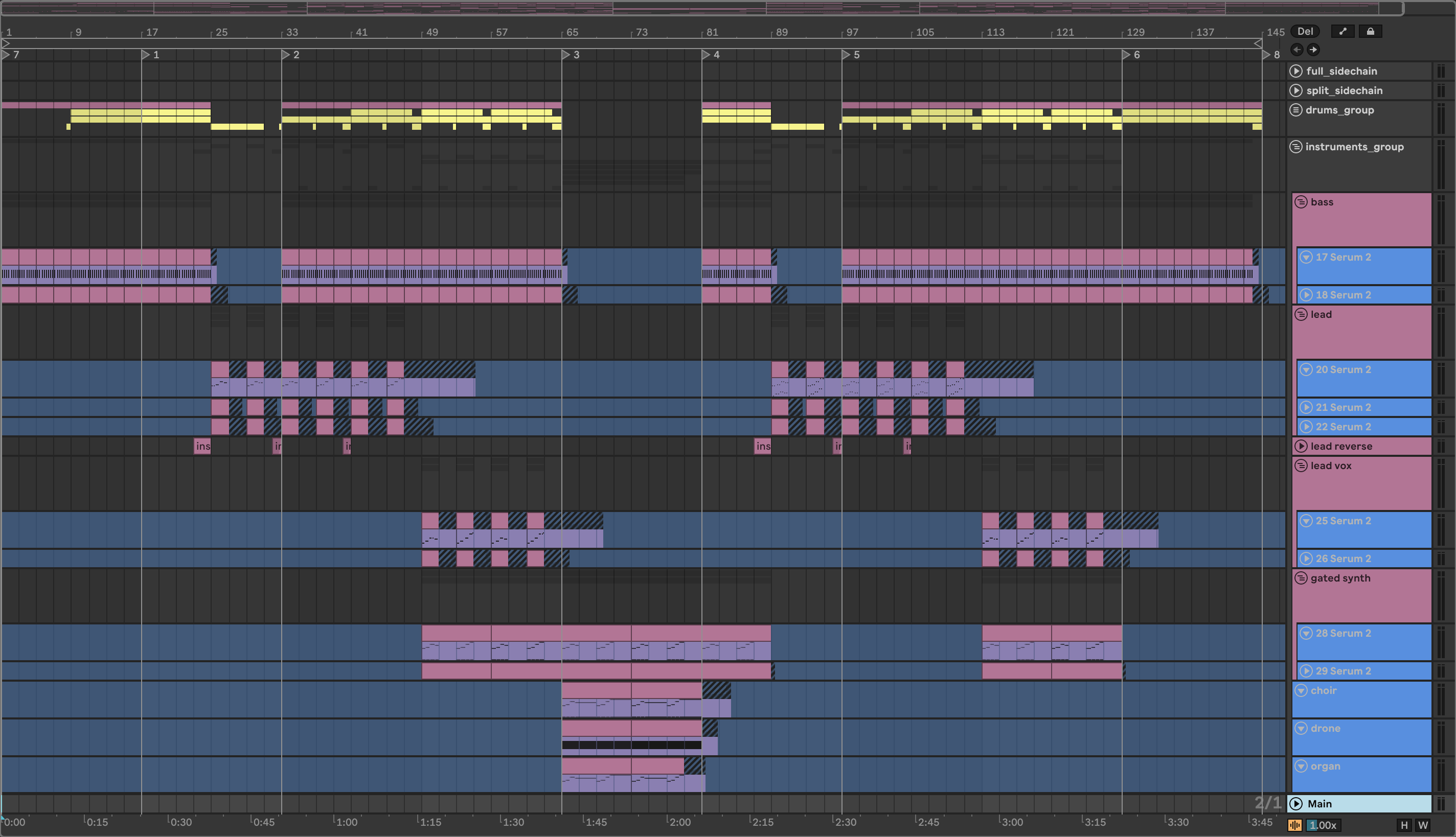Fold the 17 Serum 2 track
The height and width of the screenshot is (837, 1456).
coord(1306,257)
